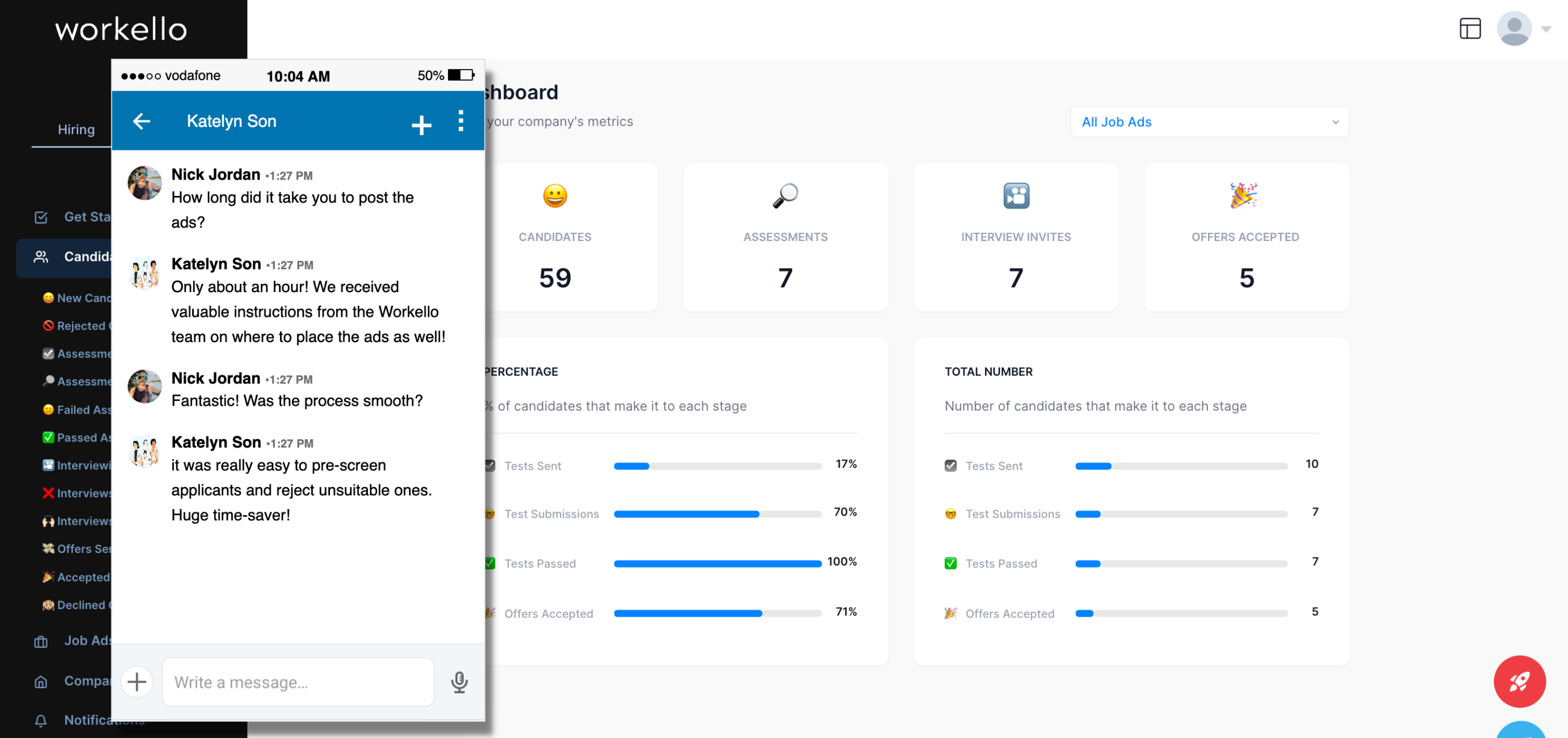This screenshot has height=738, width=1568.
Task: Click the Test Submissions 70% bar
Action: (x=718, y=514)
